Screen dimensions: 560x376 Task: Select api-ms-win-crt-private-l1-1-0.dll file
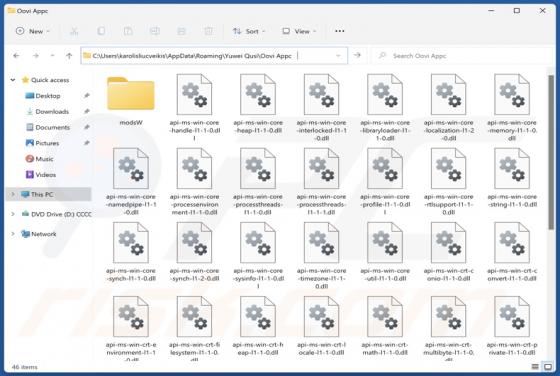click(x=512, y=326)
